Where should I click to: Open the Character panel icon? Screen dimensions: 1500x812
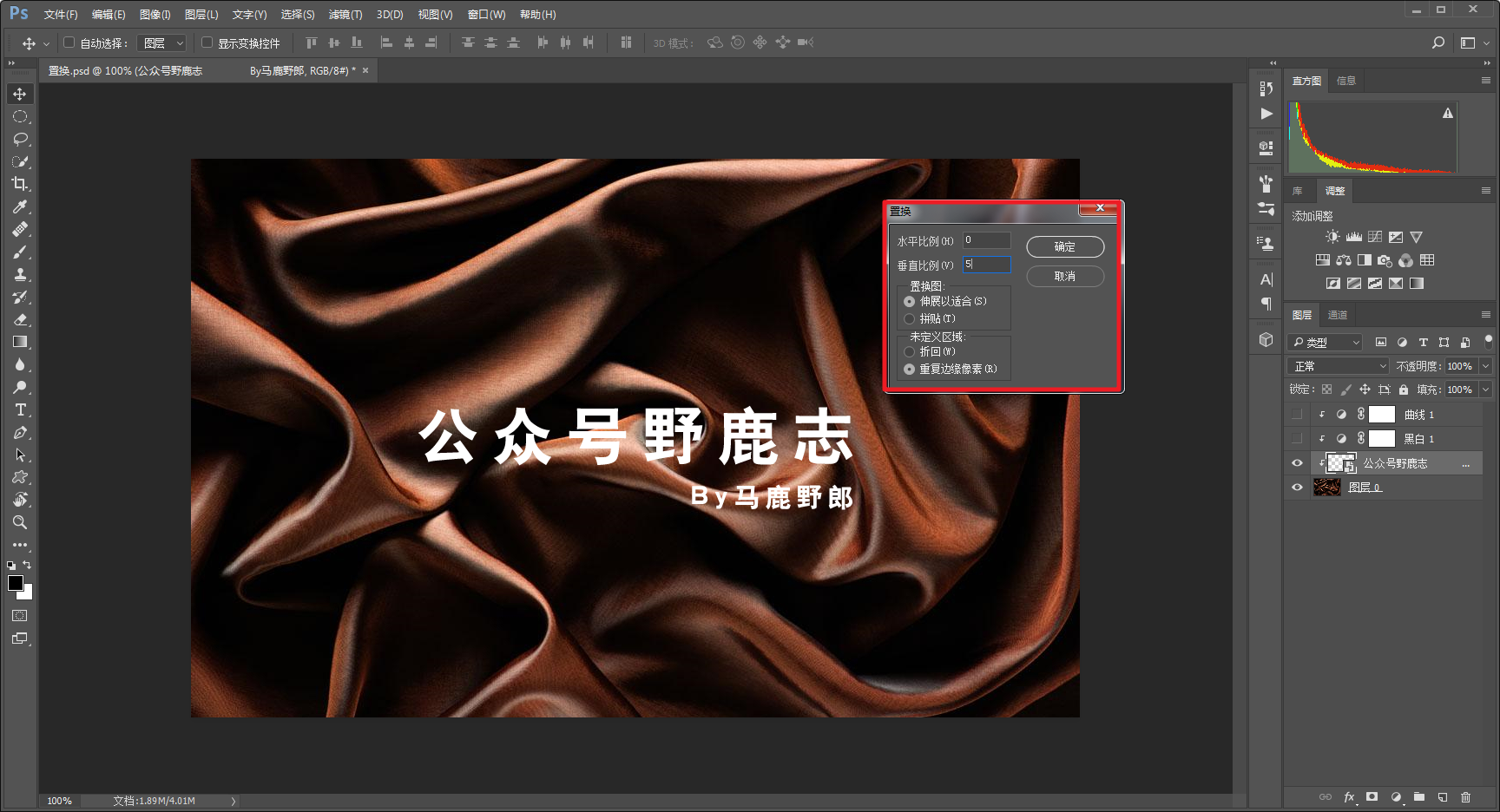(x=1266, y=279)
